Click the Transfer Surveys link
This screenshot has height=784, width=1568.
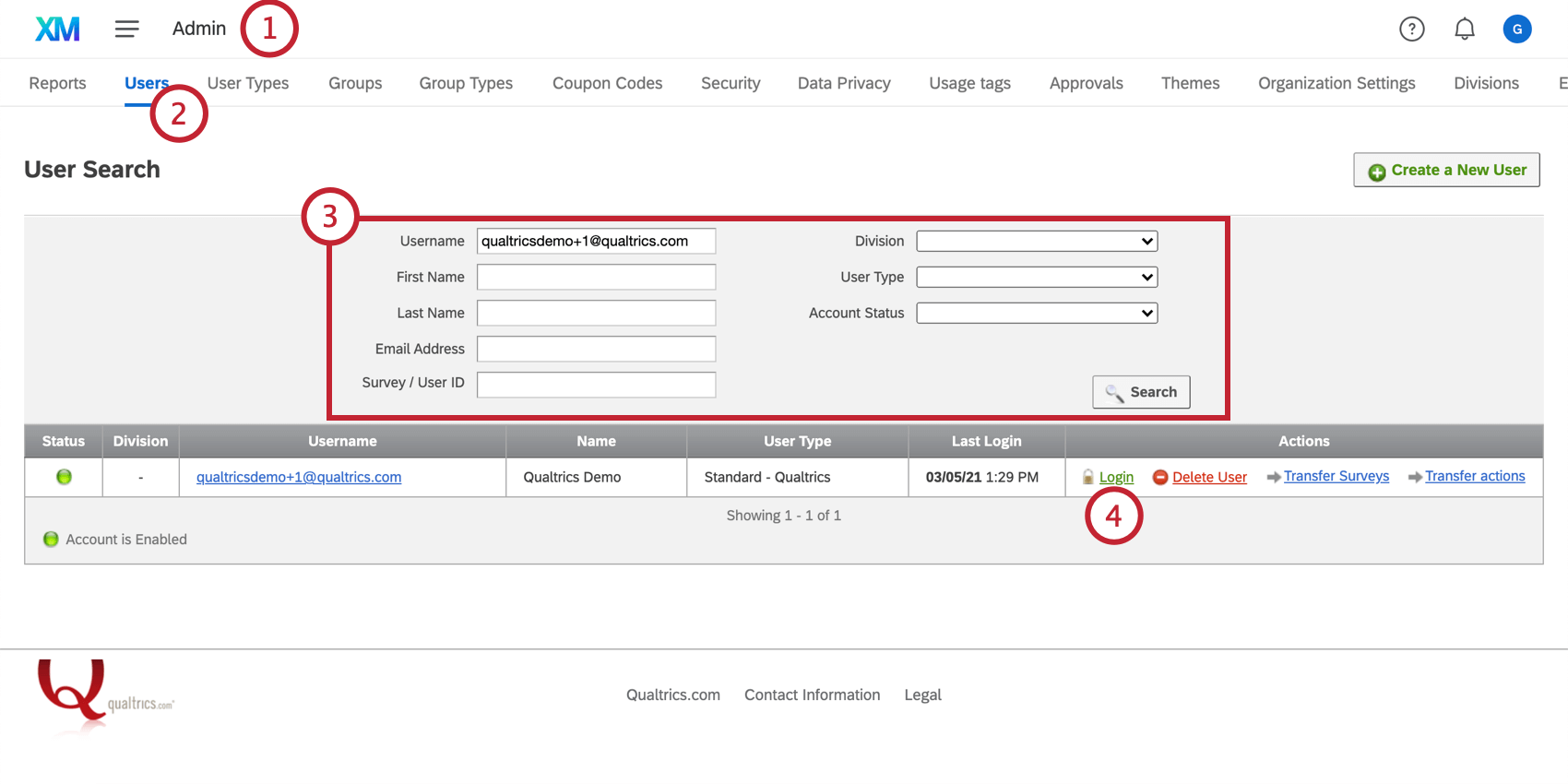pyautogui.click(x=1336, y=476)
